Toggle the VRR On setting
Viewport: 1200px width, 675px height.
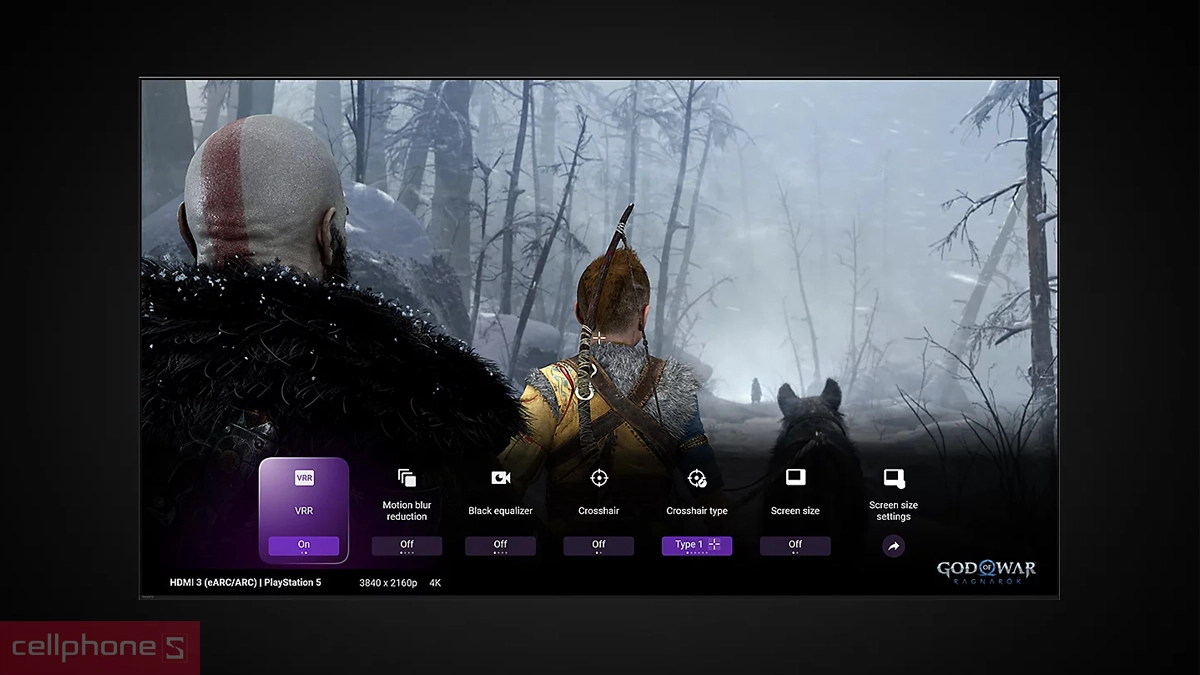(x=304, y=545)
